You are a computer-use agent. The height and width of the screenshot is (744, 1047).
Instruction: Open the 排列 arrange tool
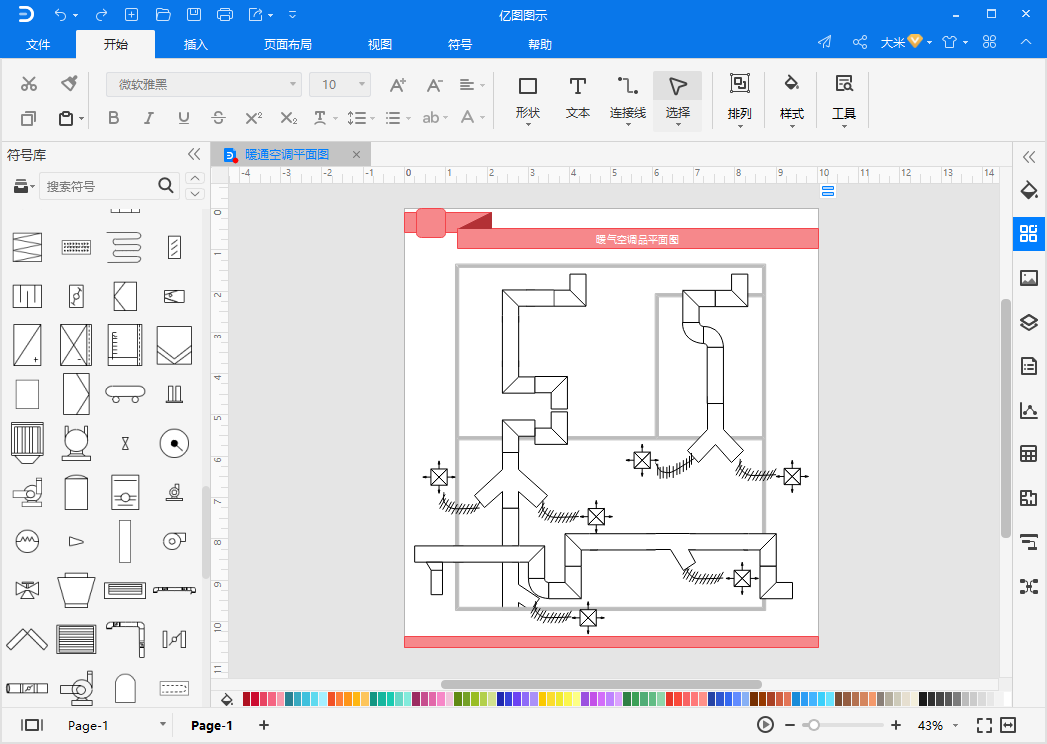[740, 100]
